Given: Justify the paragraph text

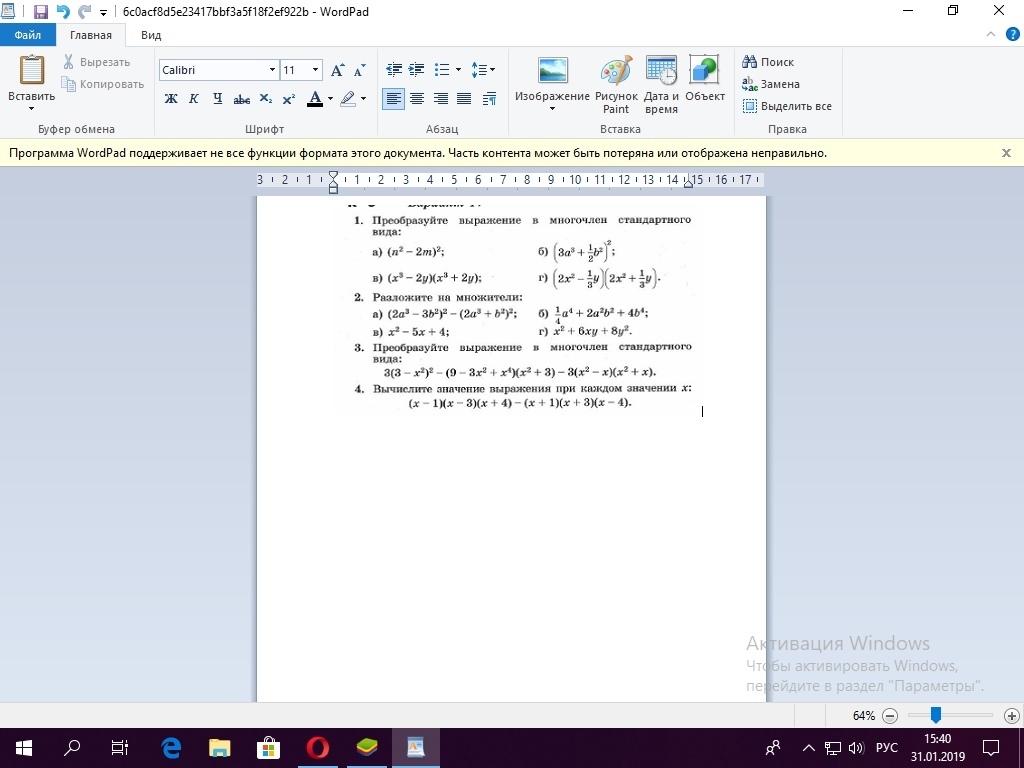Looking at the screenshot, I should [464, 99].
